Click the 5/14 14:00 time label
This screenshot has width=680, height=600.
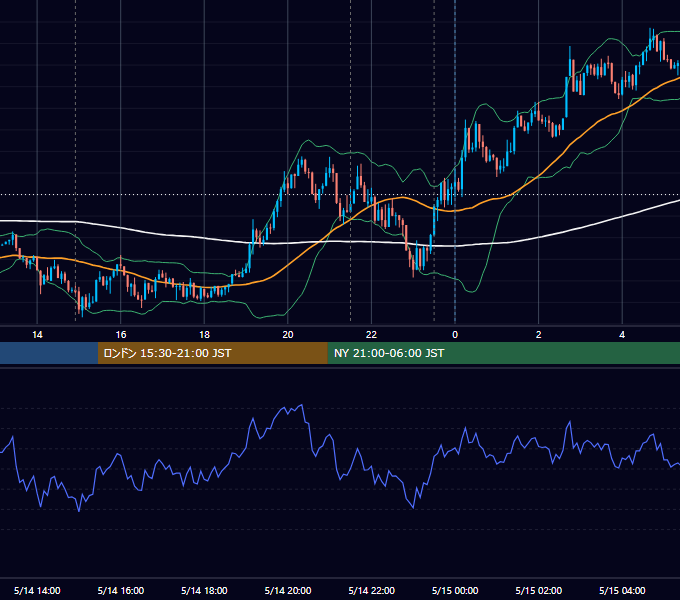coord(37,590)
